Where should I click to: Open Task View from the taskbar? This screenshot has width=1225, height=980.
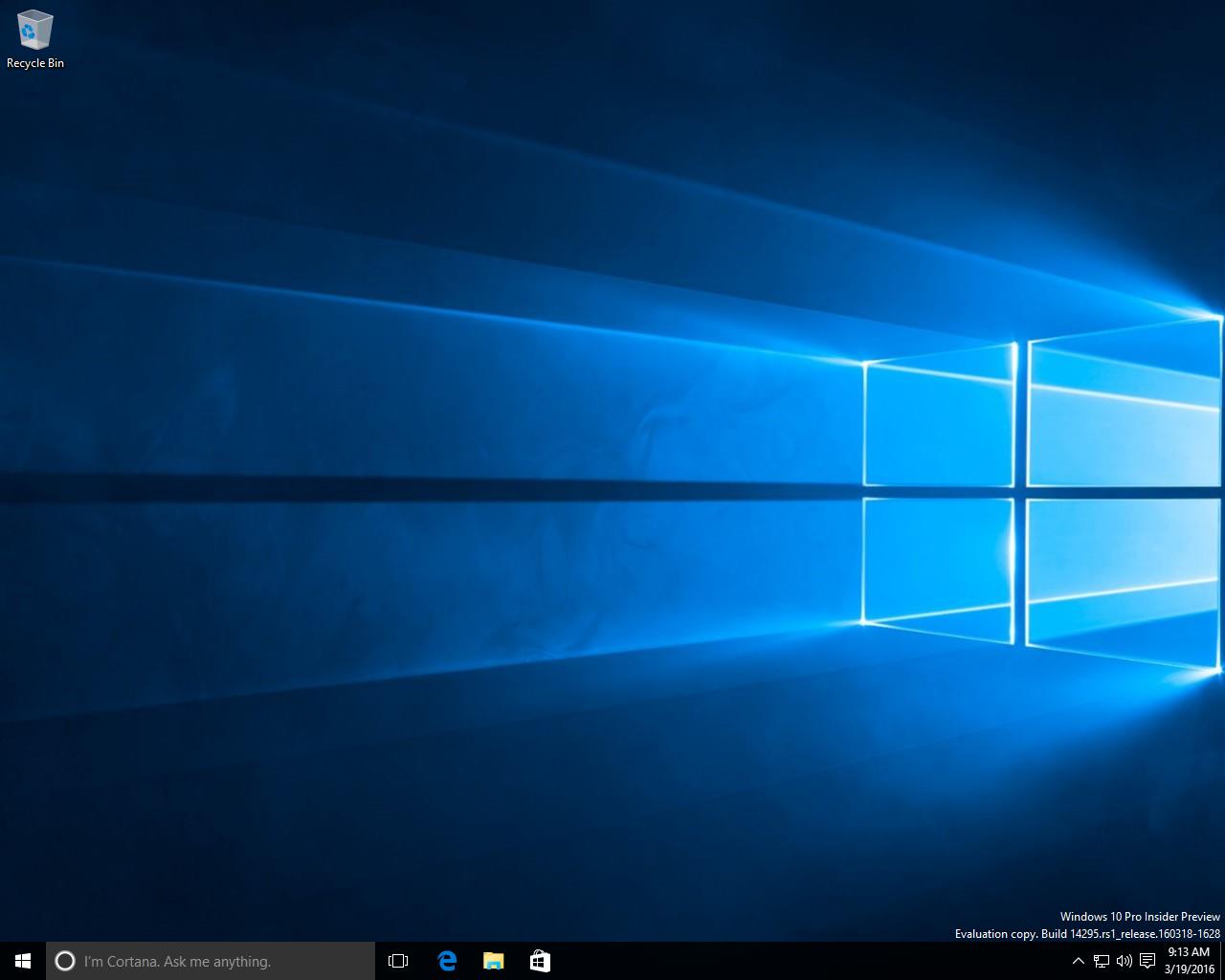click(x=398, y=961)
